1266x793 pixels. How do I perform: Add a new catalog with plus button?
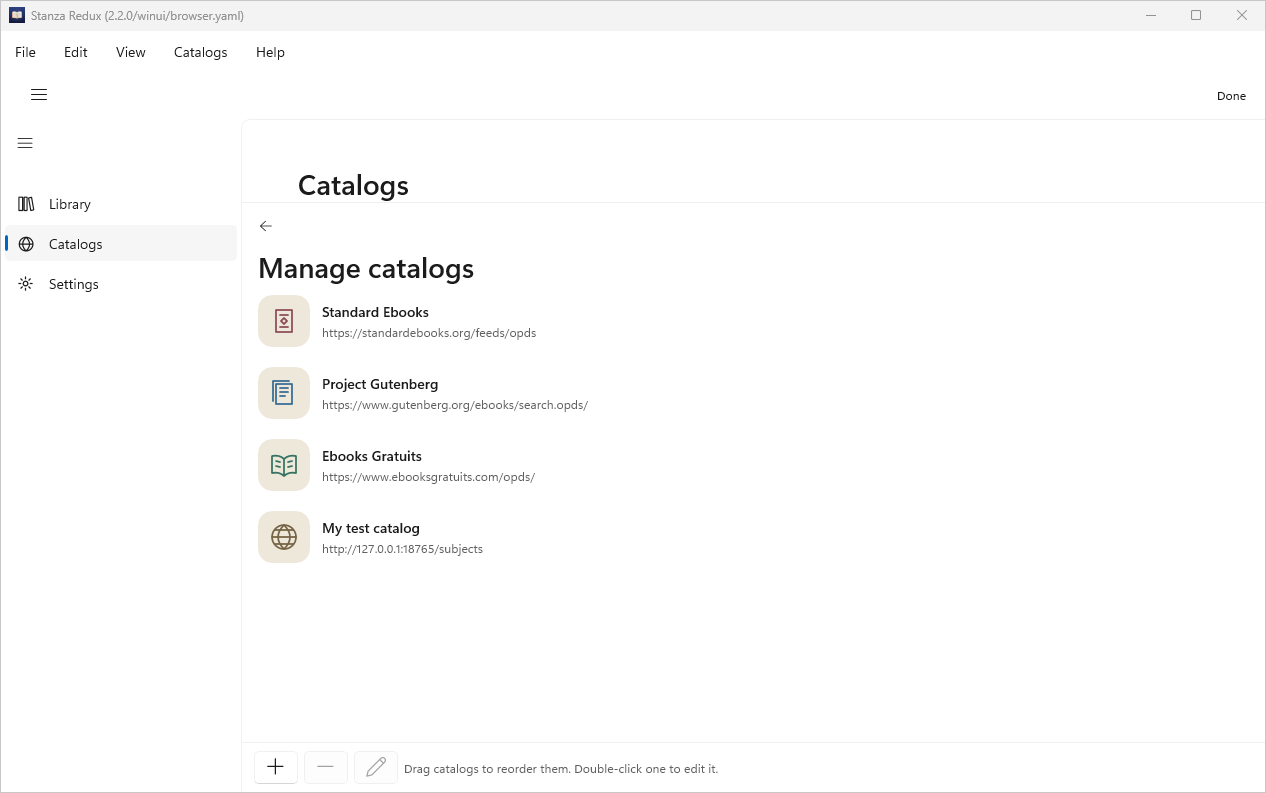[276, 767]
